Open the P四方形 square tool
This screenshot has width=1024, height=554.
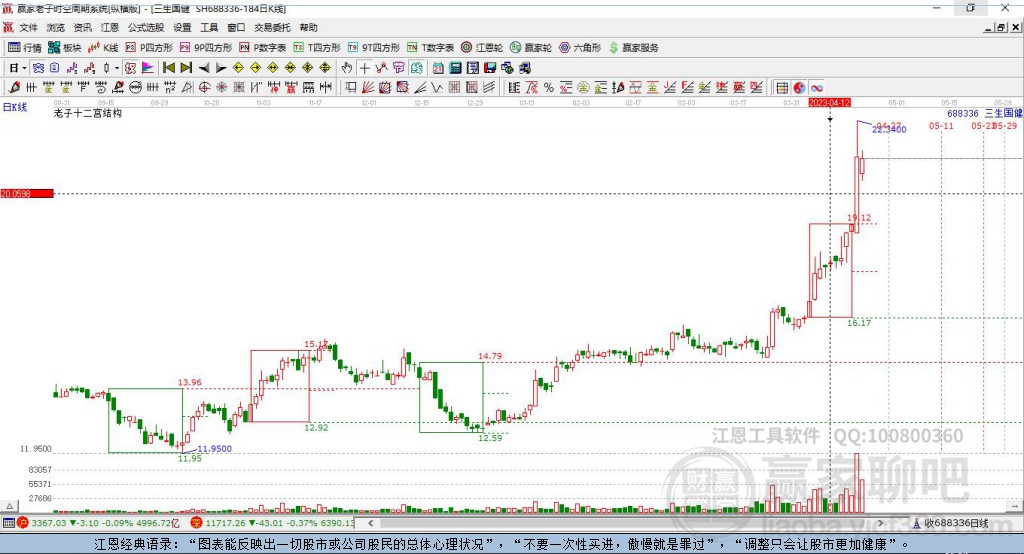(x=149, y=48)
